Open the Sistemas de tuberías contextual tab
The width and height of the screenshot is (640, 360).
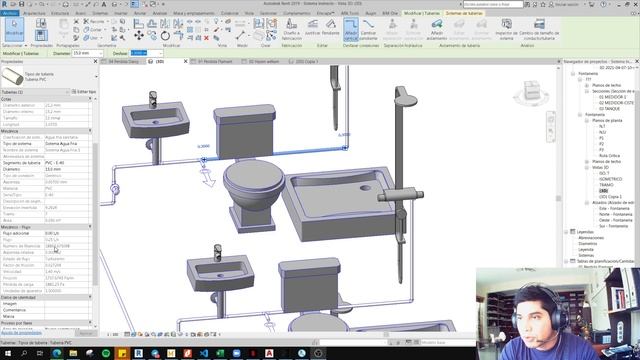[x=464, y=13]
